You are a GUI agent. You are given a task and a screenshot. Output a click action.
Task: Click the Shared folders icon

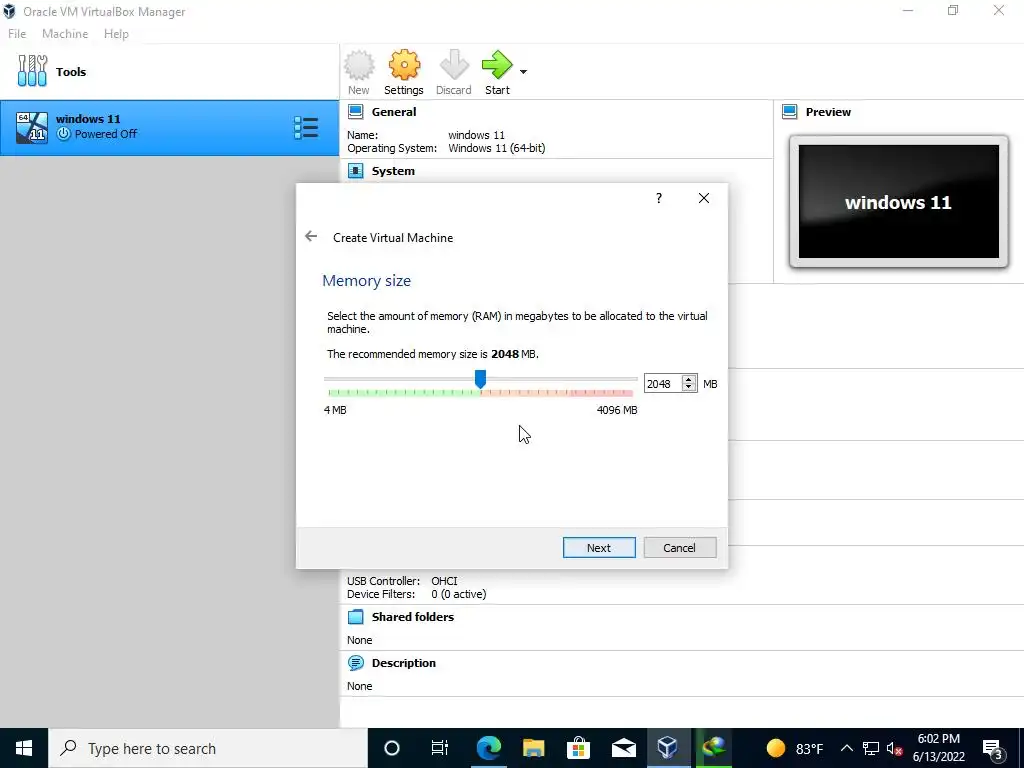[356, 617]
